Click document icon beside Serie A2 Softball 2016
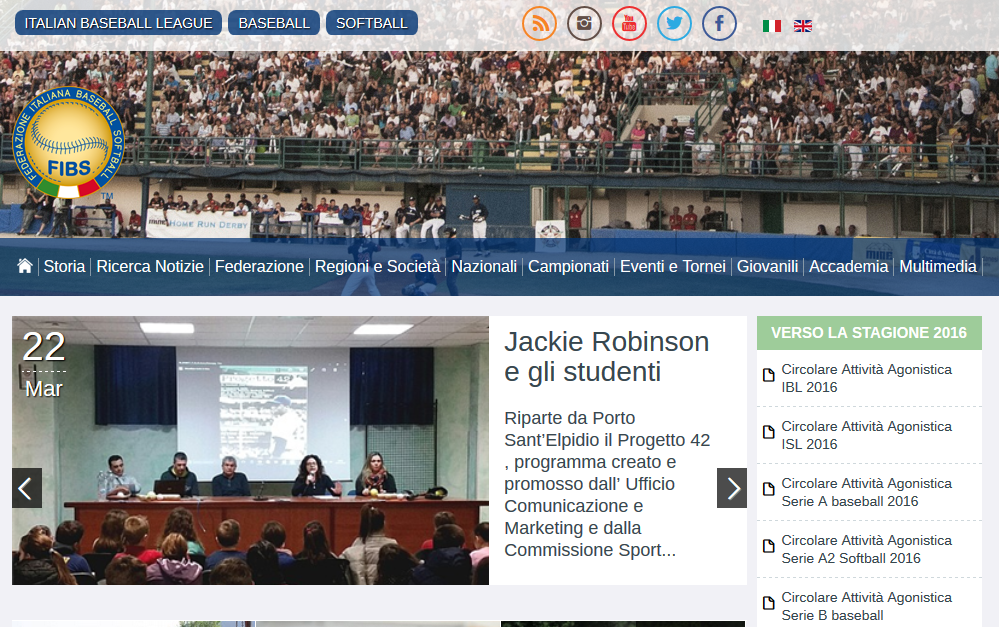This screenshot has height=627, width=999. tap(769, 546)
